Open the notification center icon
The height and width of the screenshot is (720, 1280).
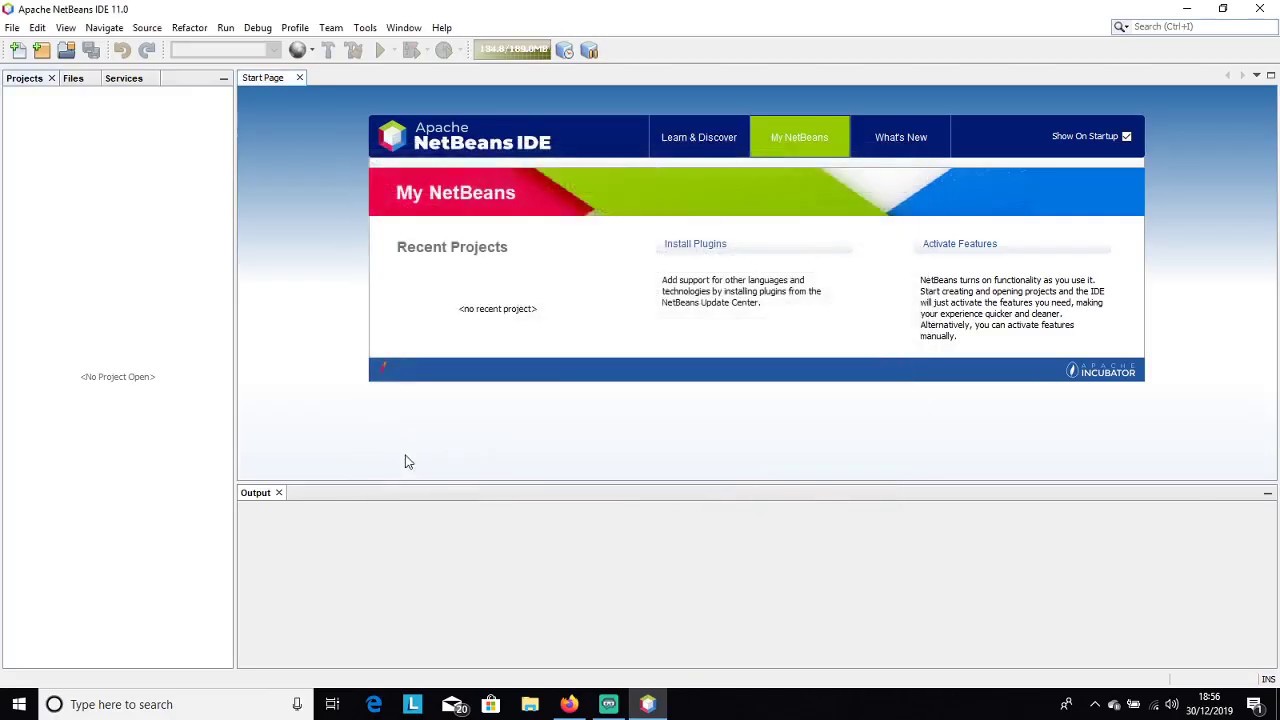click(x=1255, y=704)
